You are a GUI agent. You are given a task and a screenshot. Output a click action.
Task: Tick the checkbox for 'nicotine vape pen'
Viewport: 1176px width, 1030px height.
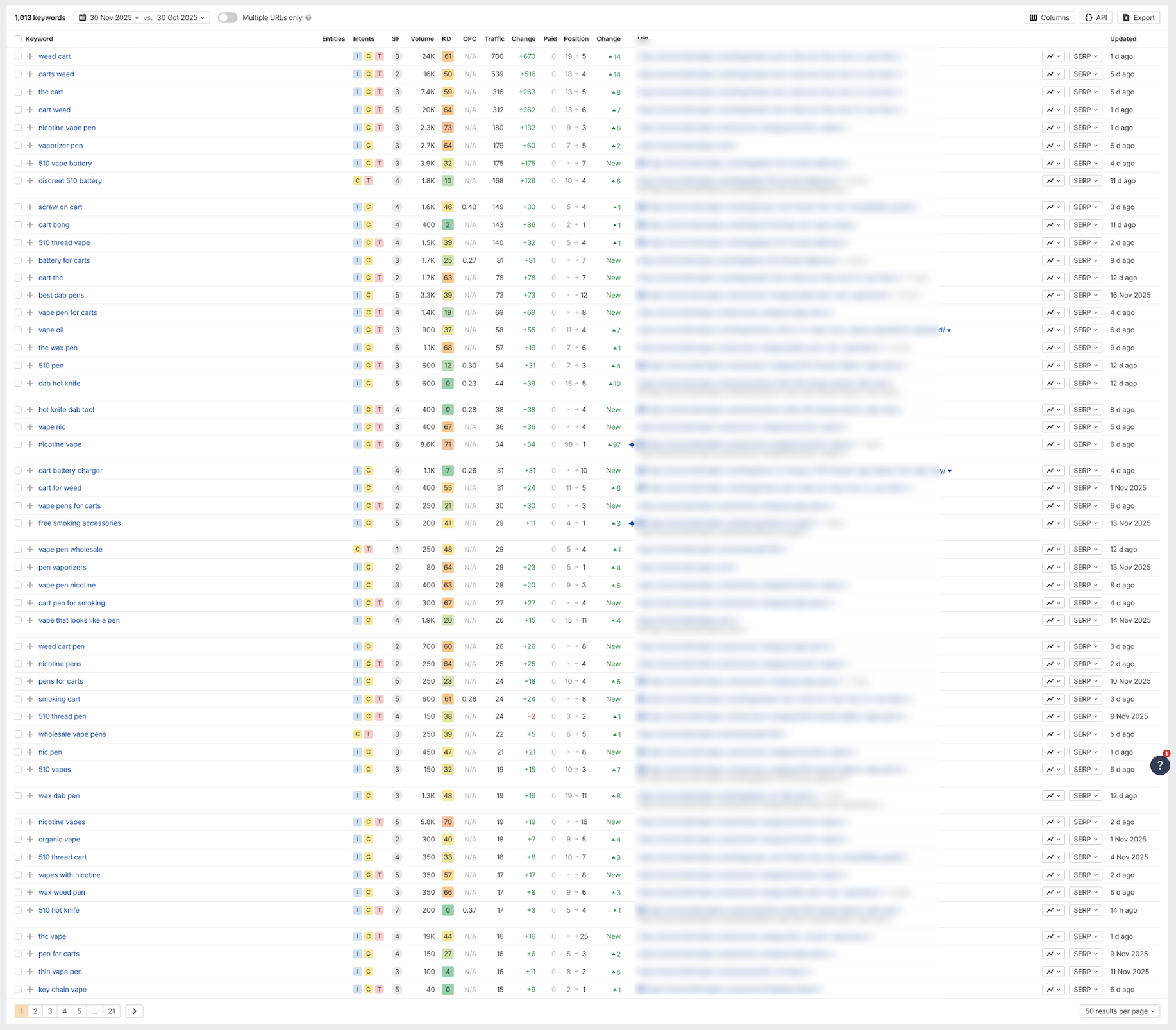click(x=18, y=128)
